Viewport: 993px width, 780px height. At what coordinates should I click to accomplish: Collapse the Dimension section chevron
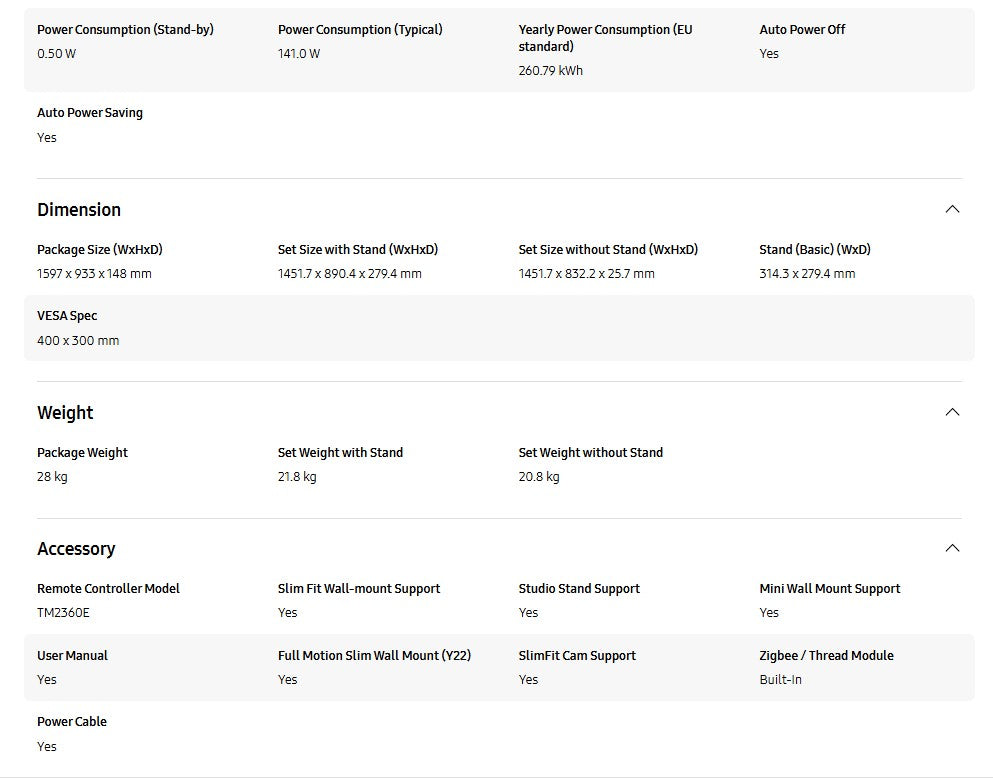(x=952, y=209)
